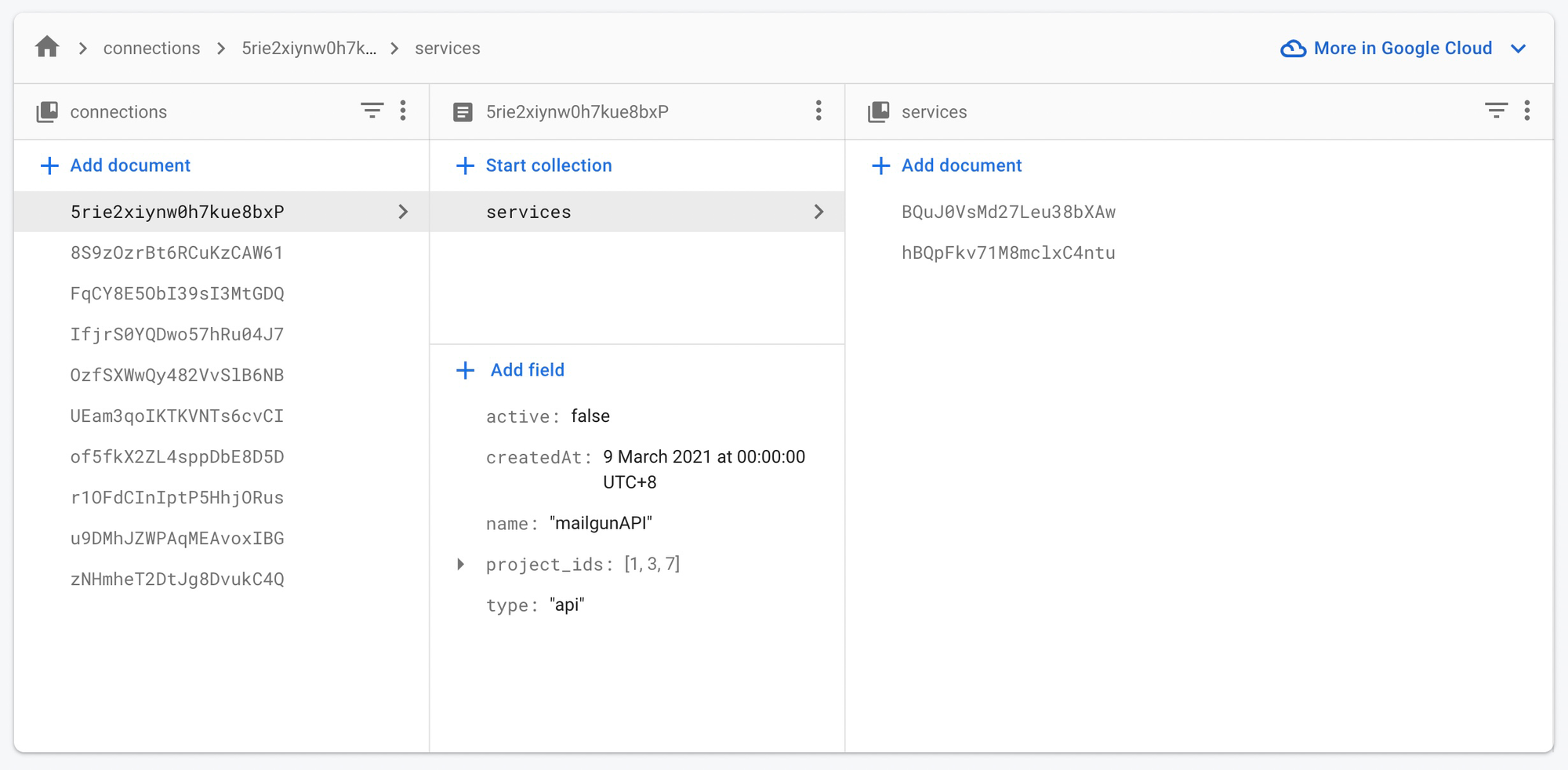Screen dimensions: 1568x770
Task: Select document 8S9zOzrBt6RCuKzCAW61
Action: (176, 252)
